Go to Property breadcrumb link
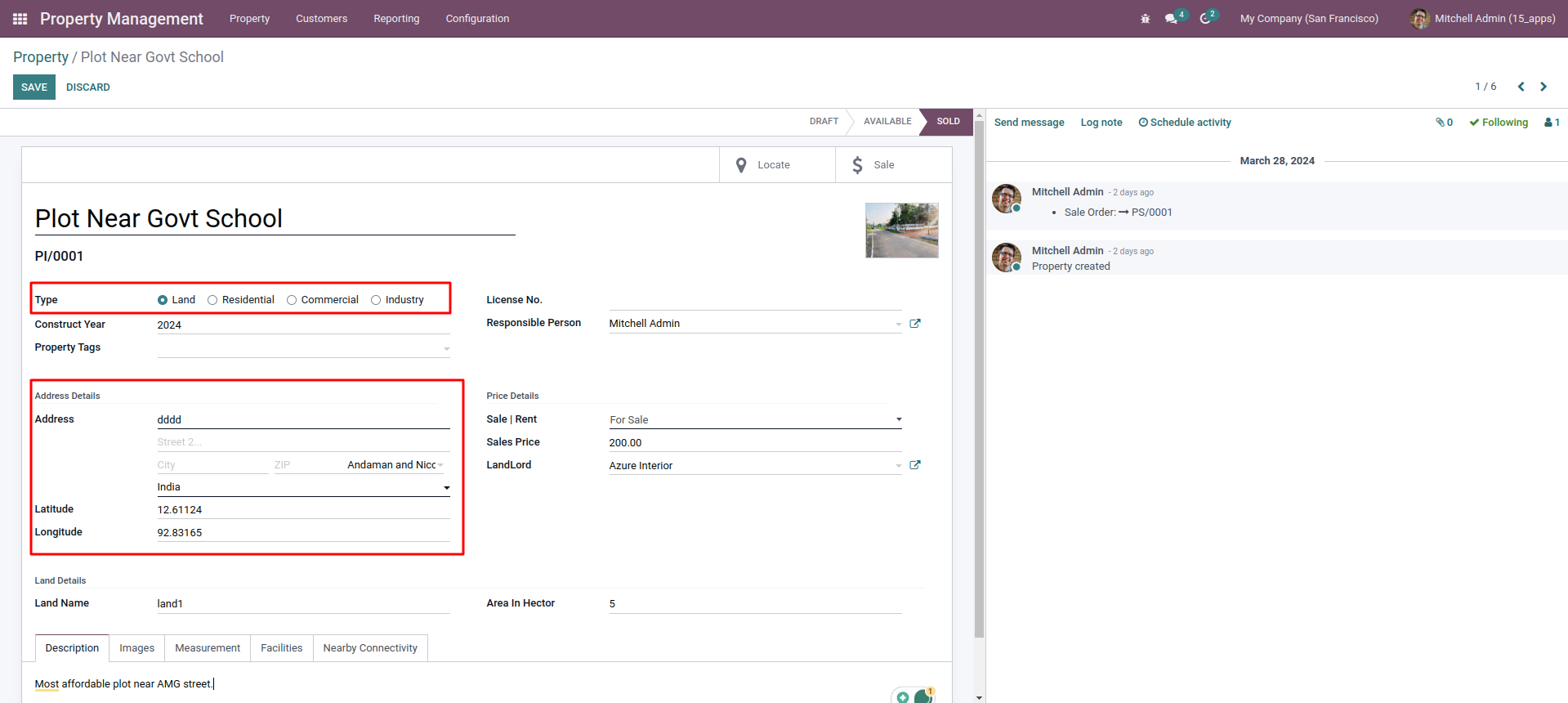 (41, 57)
